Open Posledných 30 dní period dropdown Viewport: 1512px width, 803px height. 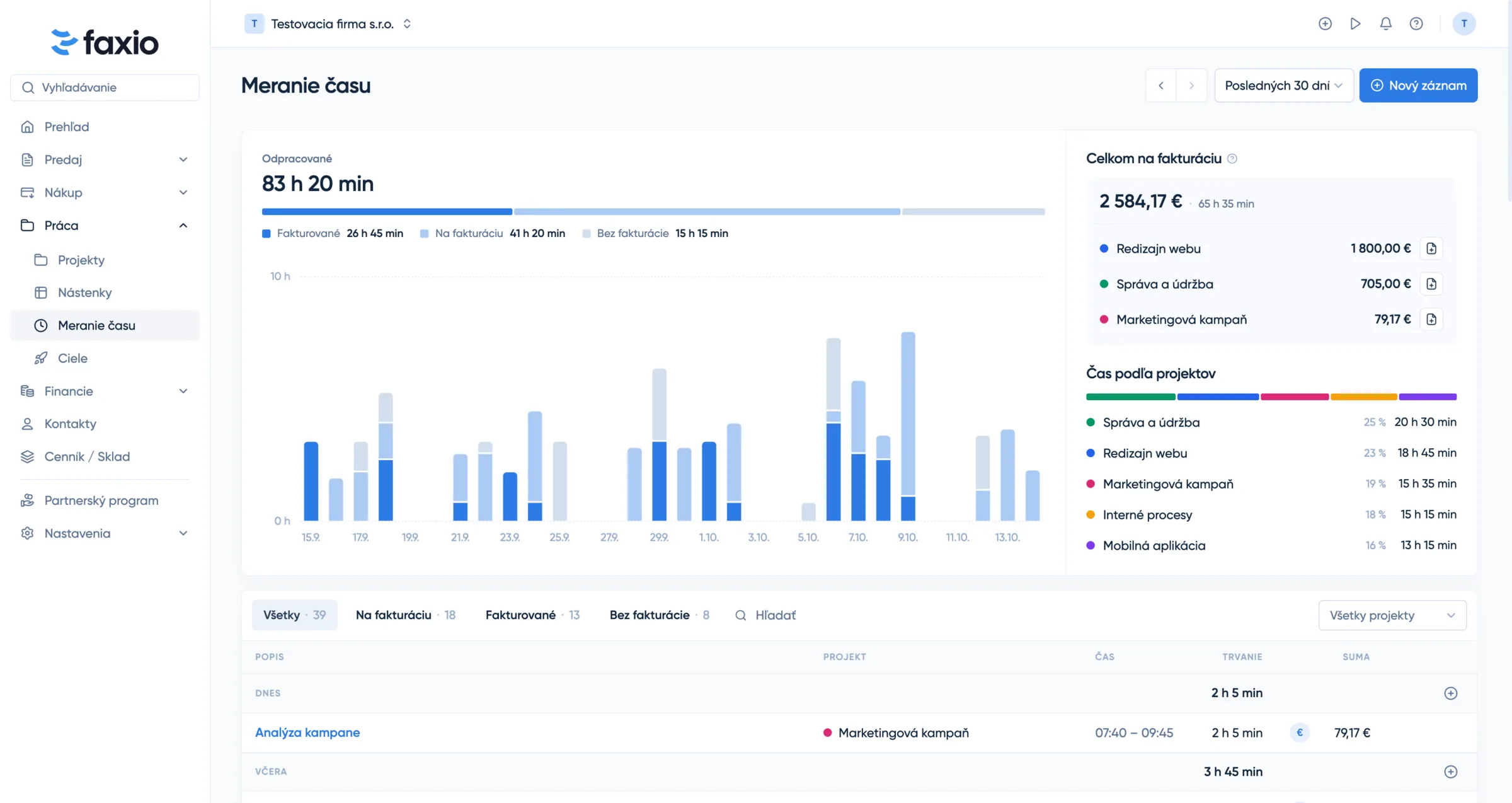pos(1283,85)
